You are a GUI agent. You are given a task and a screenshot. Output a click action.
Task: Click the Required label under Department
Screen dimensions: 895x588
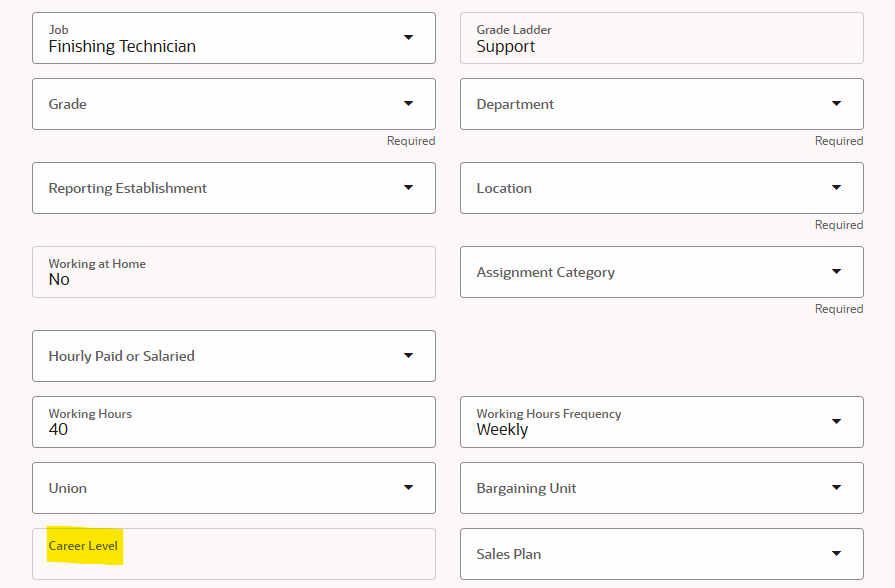(x=839, y=140)
